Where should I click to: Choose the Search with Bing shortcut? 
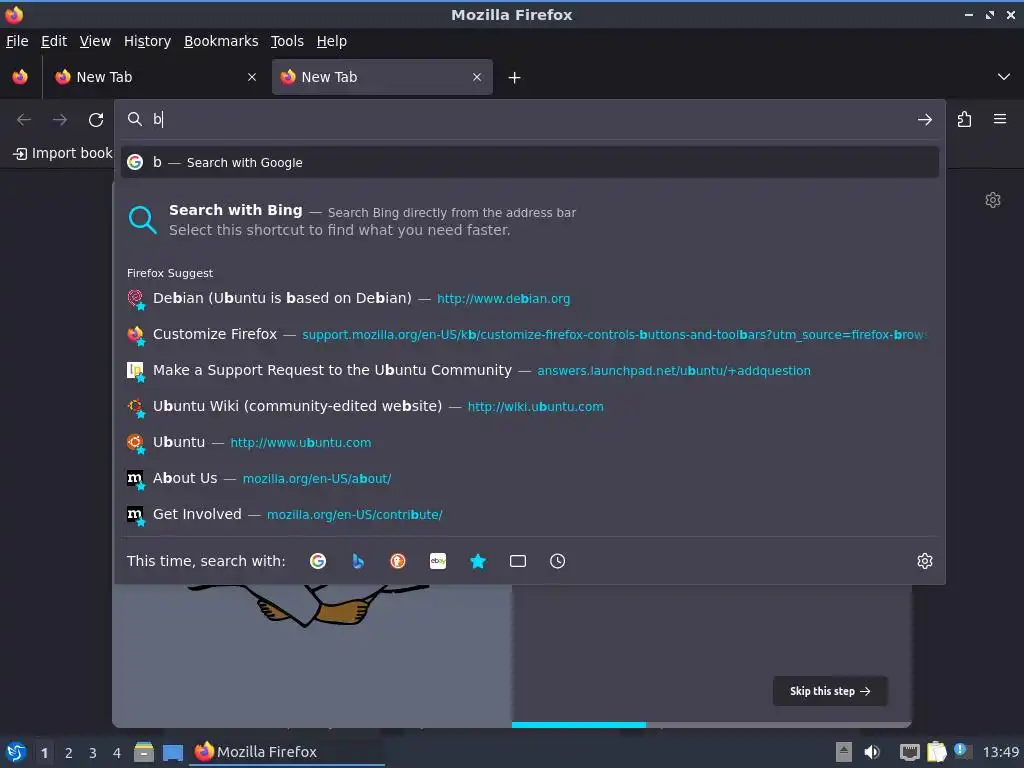(x=530, y=220)
